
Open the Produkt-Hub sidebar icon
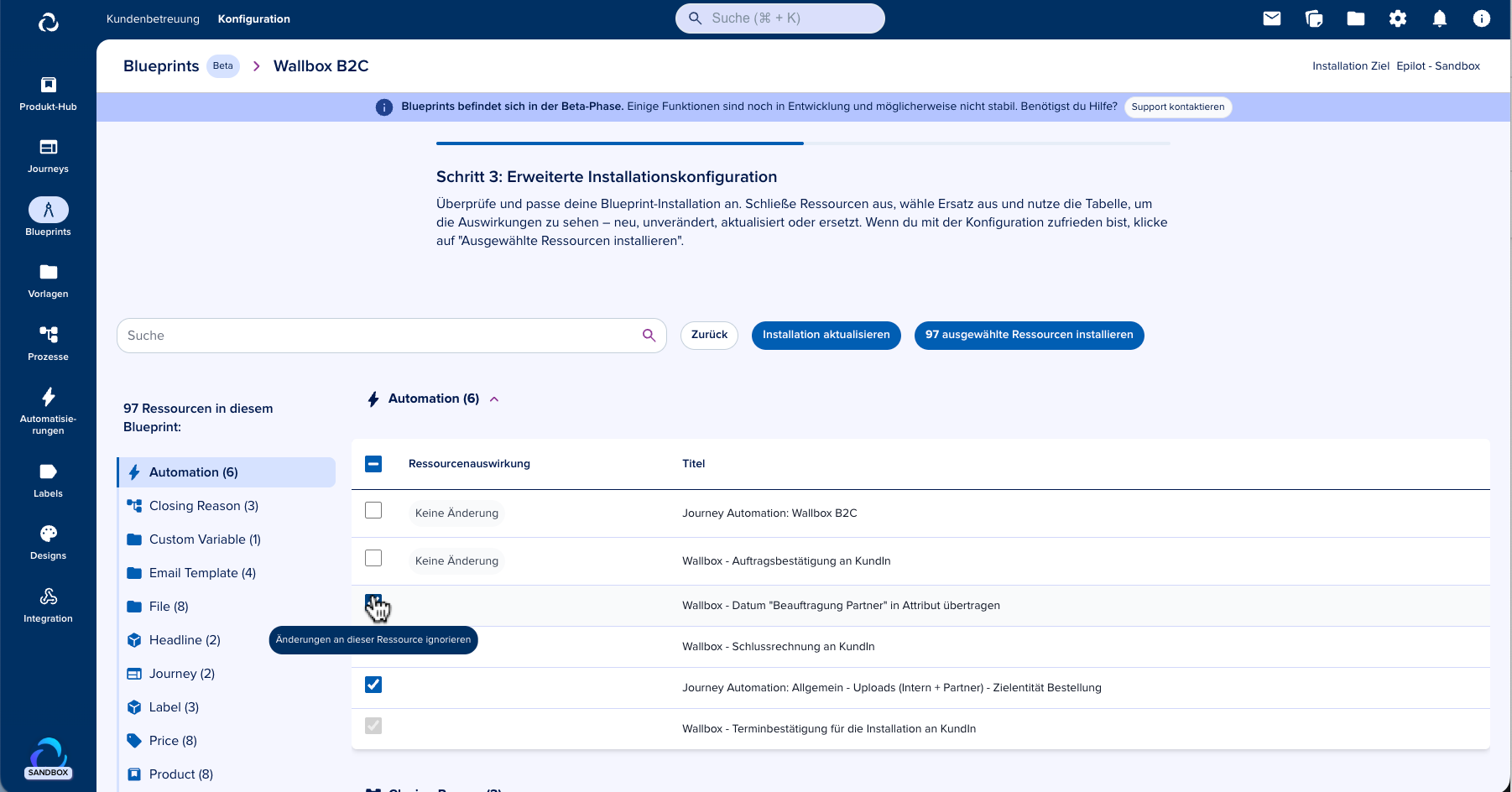(48, 85)
